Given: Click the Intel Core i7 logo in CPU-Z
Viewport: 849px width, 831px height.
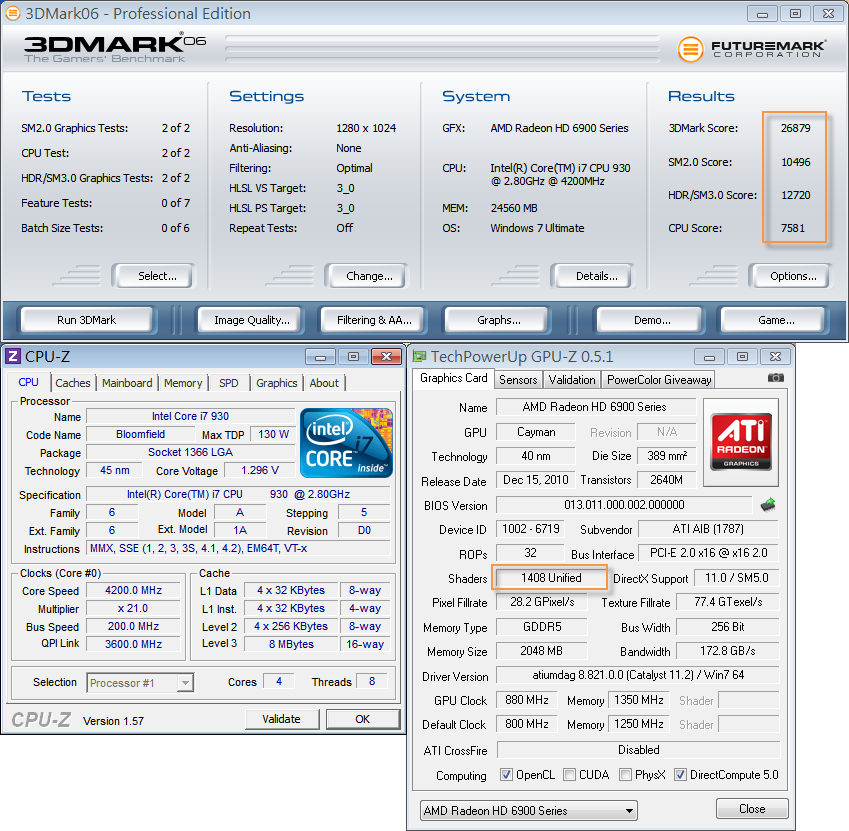Looking at the screenshot, I should (x=346, y=443).
